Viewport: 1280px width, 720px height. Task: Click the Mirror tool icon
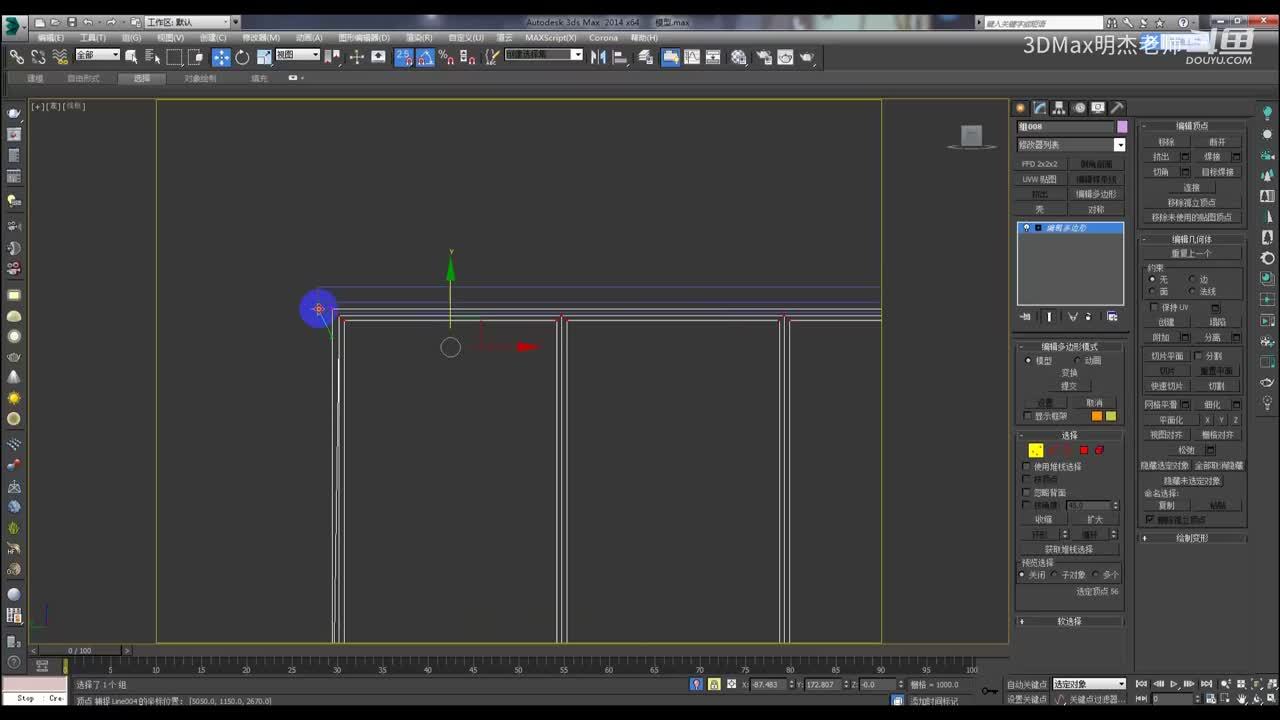[x=598, y=57]
